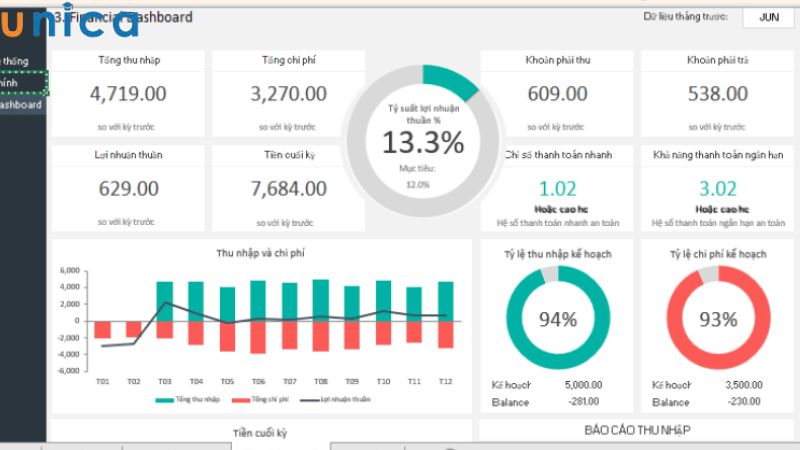Select the 'Tổng thu nhập' 4,719.00 card

point(128,94)
